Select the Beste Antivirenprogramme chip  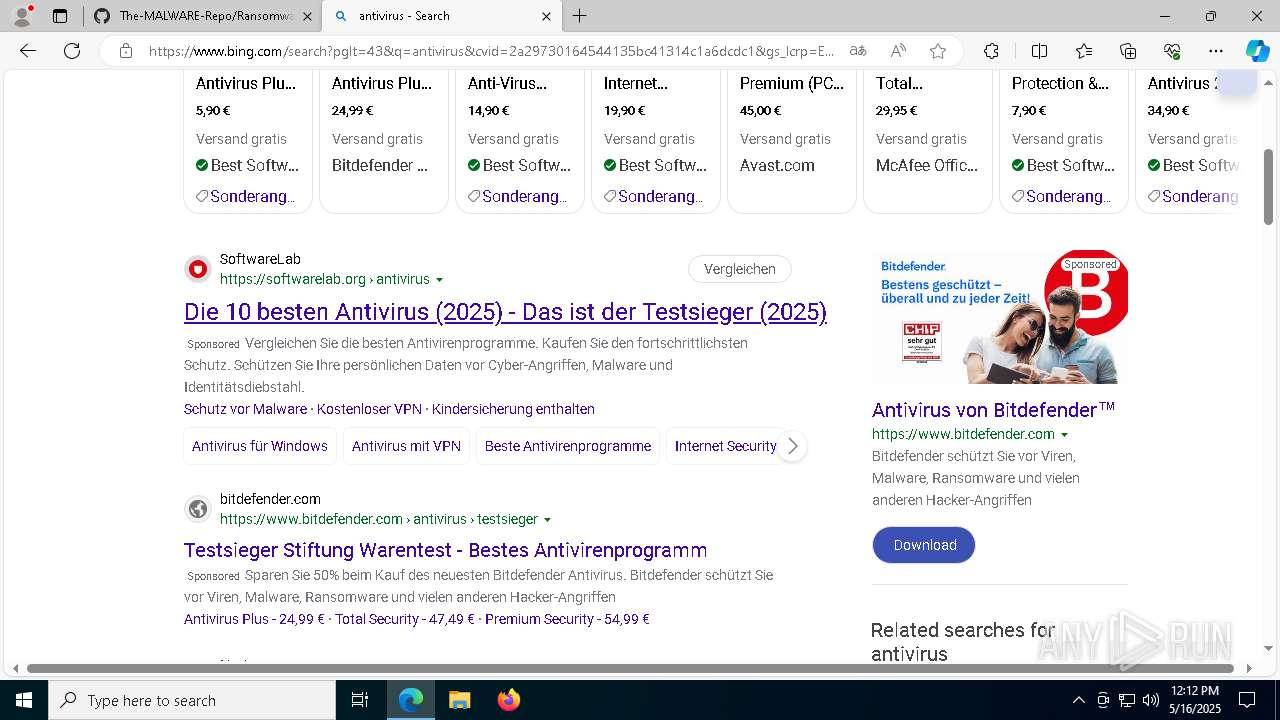pos(568,446)
